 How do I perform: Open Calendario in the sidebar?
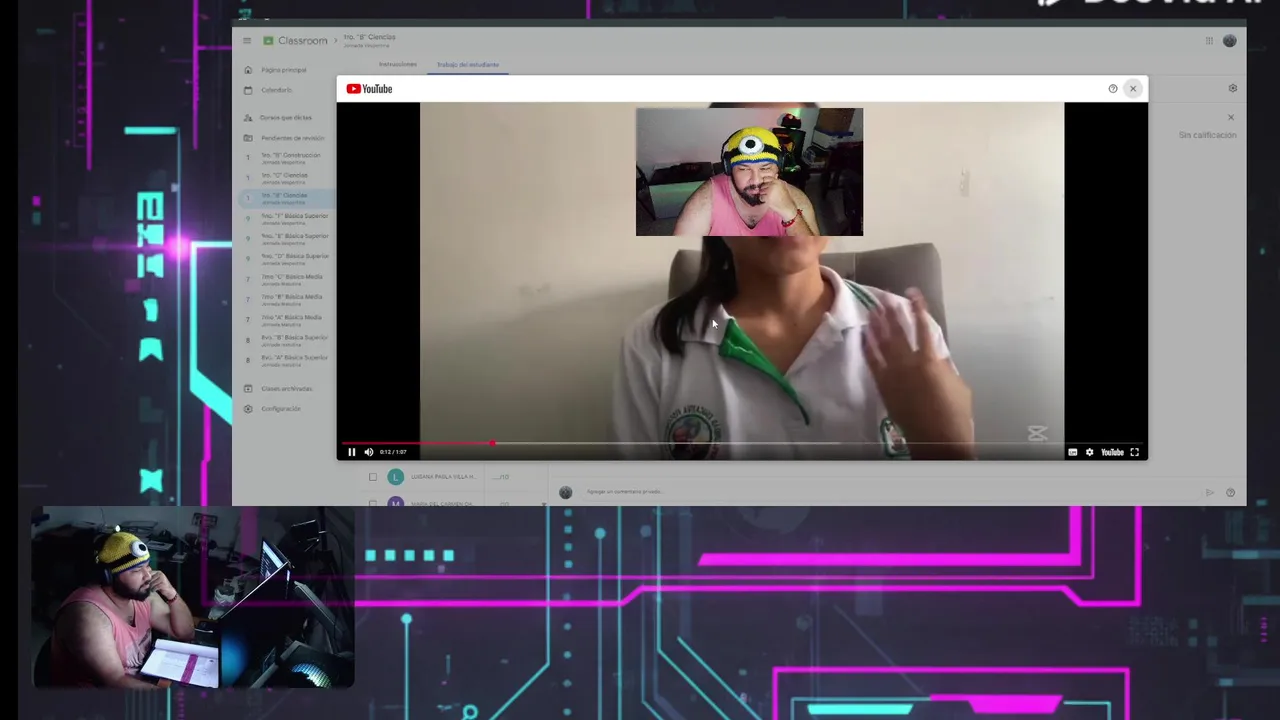click(277, 90)
